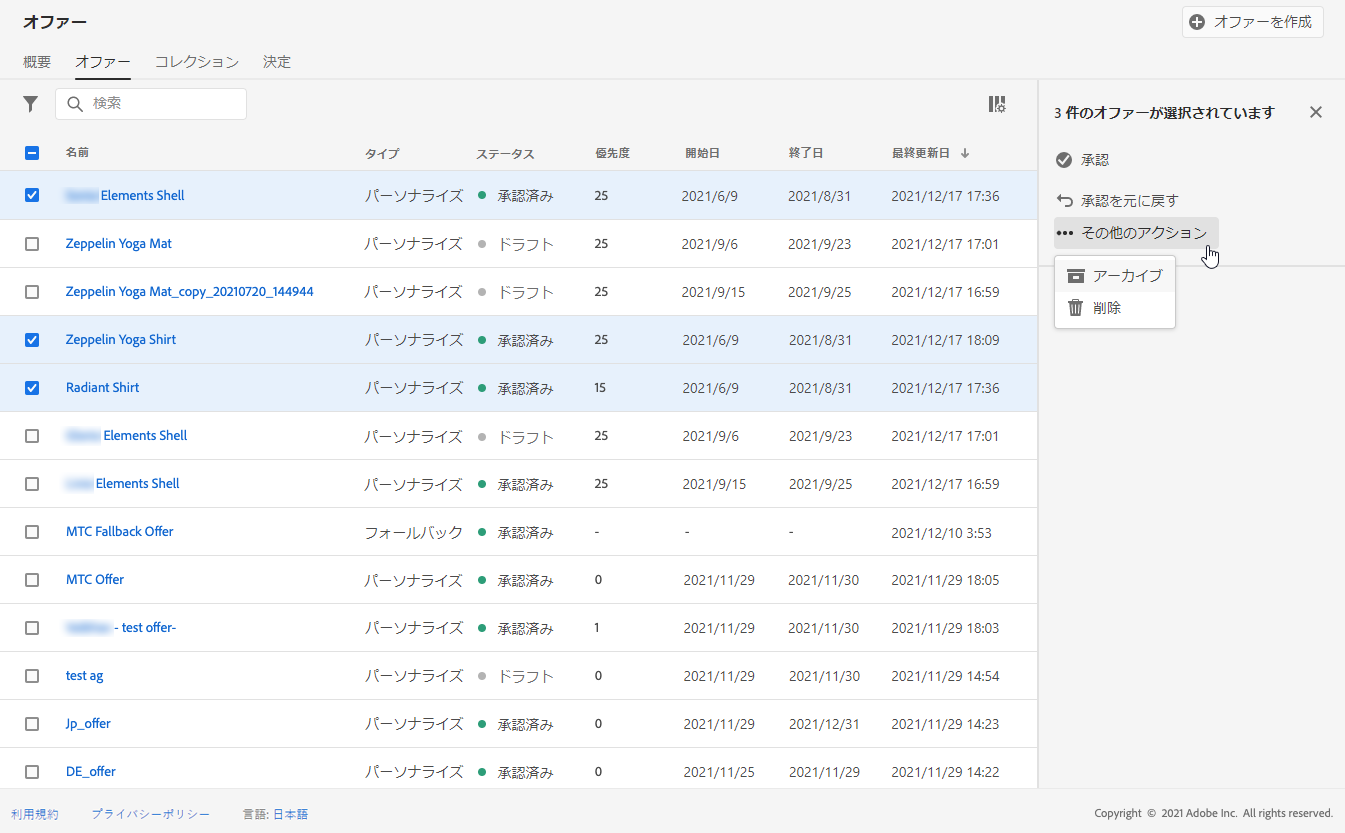Click the 承認済み status in Jp_offer row

[x=526, y=725]
